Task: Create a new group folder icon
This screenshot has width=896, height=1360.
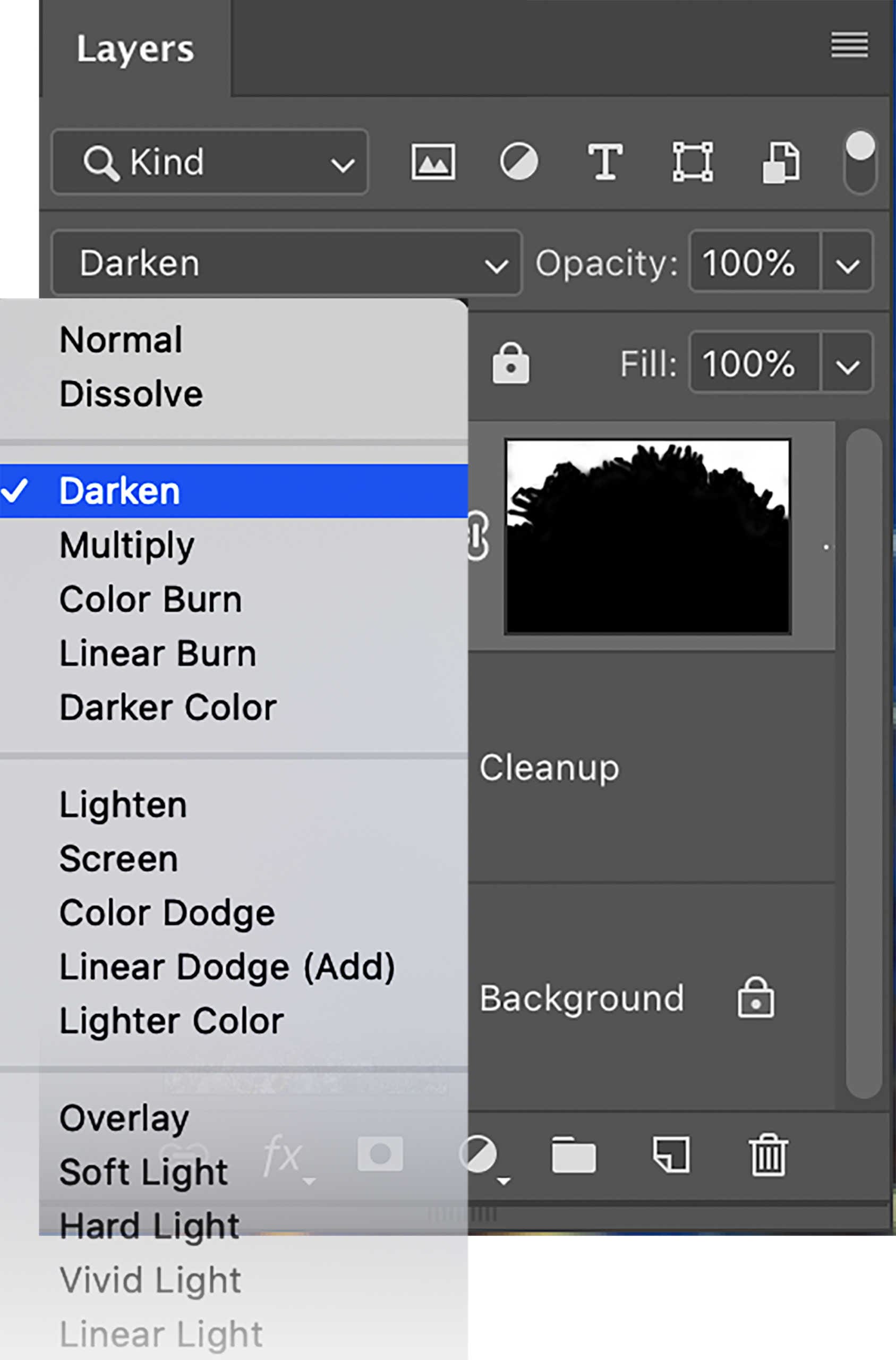Action: pos(573,1155)
